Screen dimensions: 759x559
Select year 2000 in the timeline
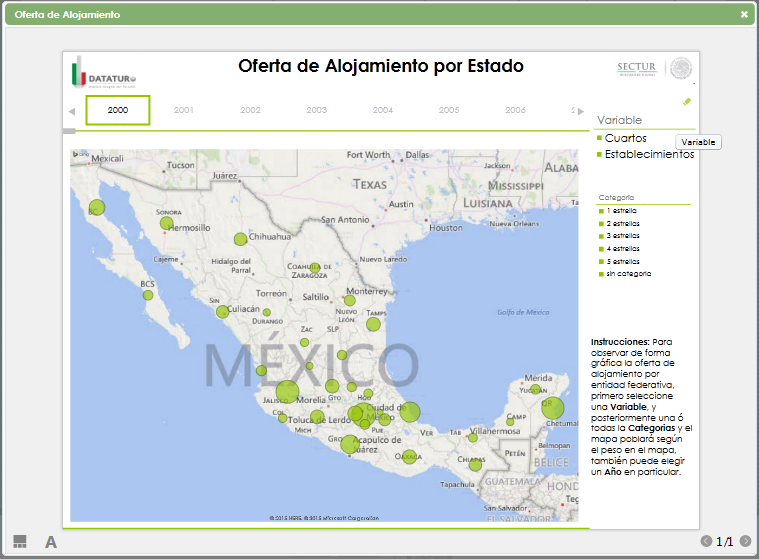click(x=118, y=110)
